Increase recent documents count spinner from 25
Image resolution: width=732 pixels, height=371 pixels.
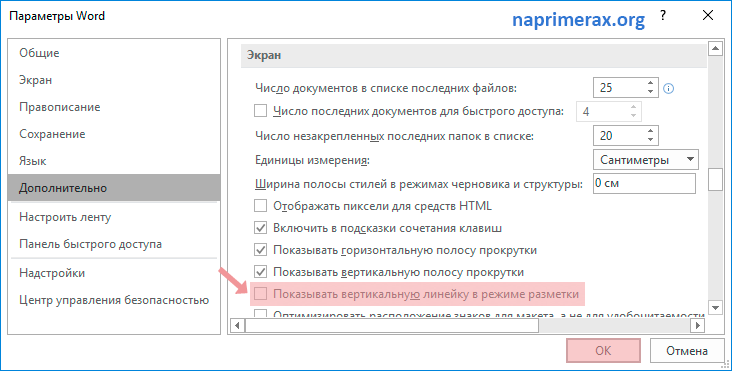651,83
